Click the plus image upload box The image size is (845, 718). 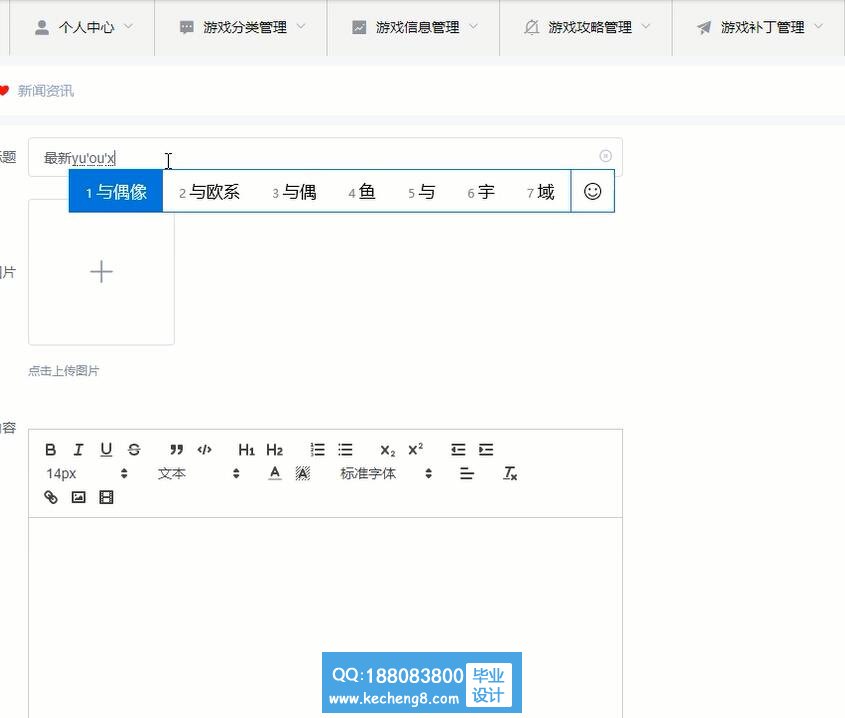[101, 272]
